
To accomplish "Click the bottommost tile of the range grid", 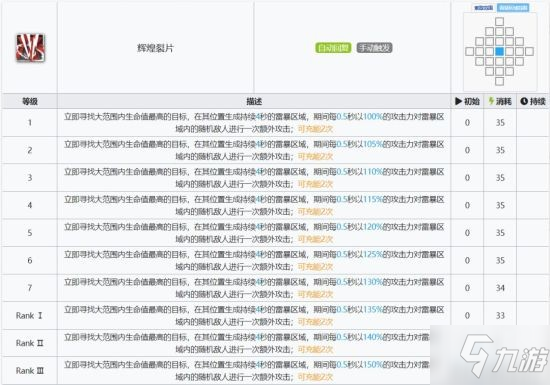I will (499, 81).
